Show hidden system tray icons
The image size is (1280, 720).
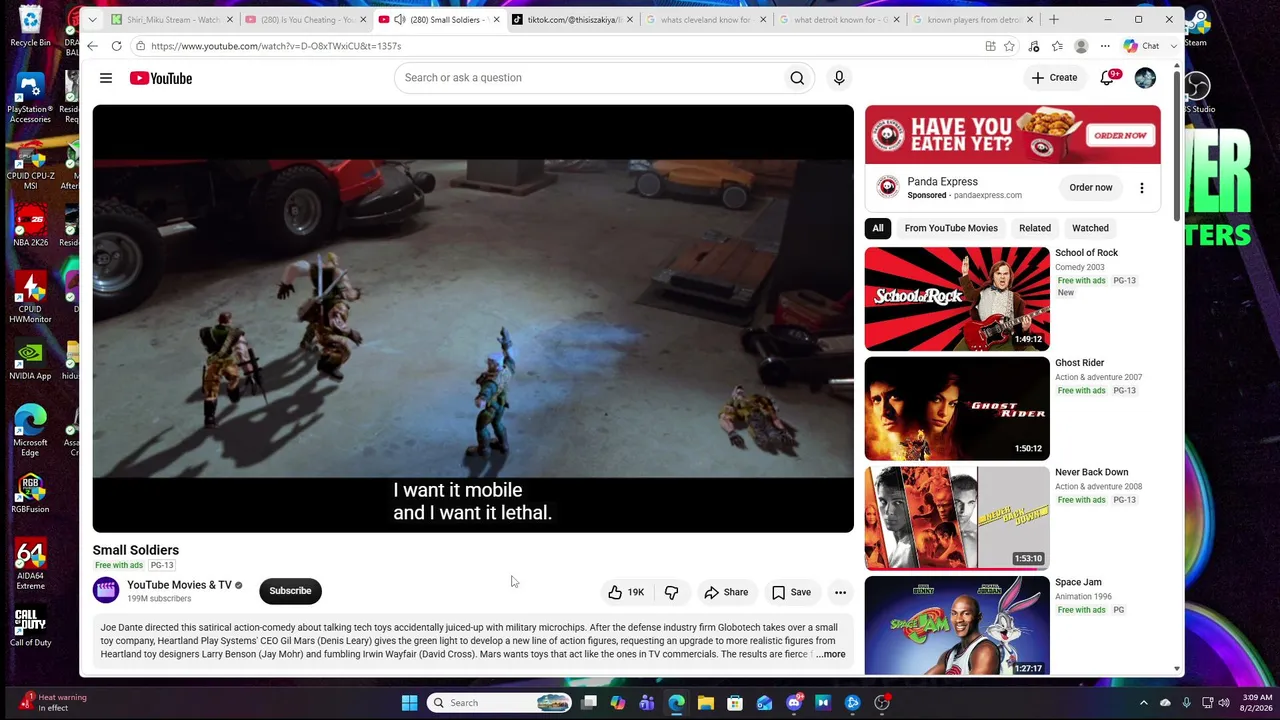(1144, 703)
